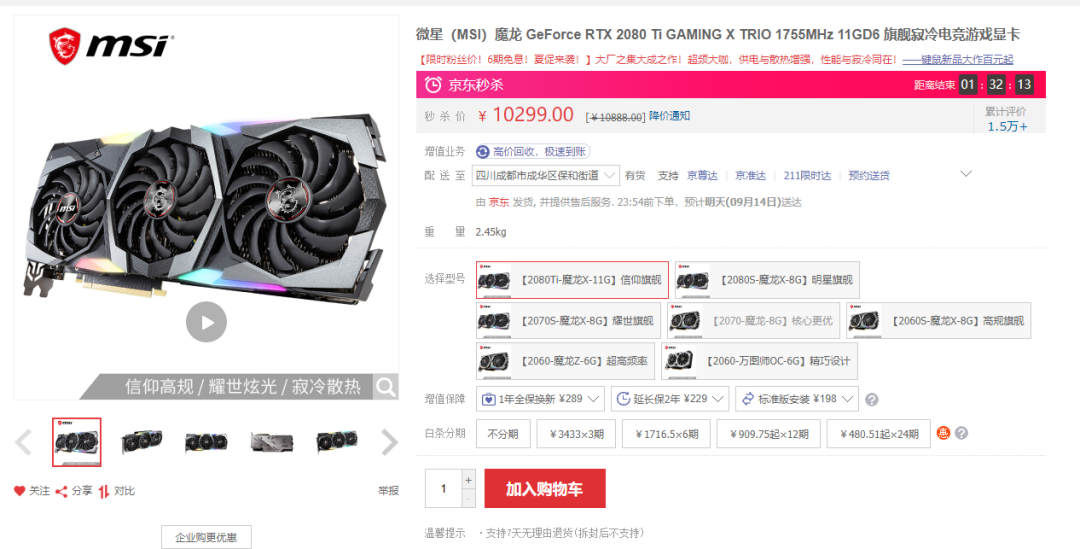Expand the 1年全保换新 ¥289 dropdown

(x=540, y=399)
